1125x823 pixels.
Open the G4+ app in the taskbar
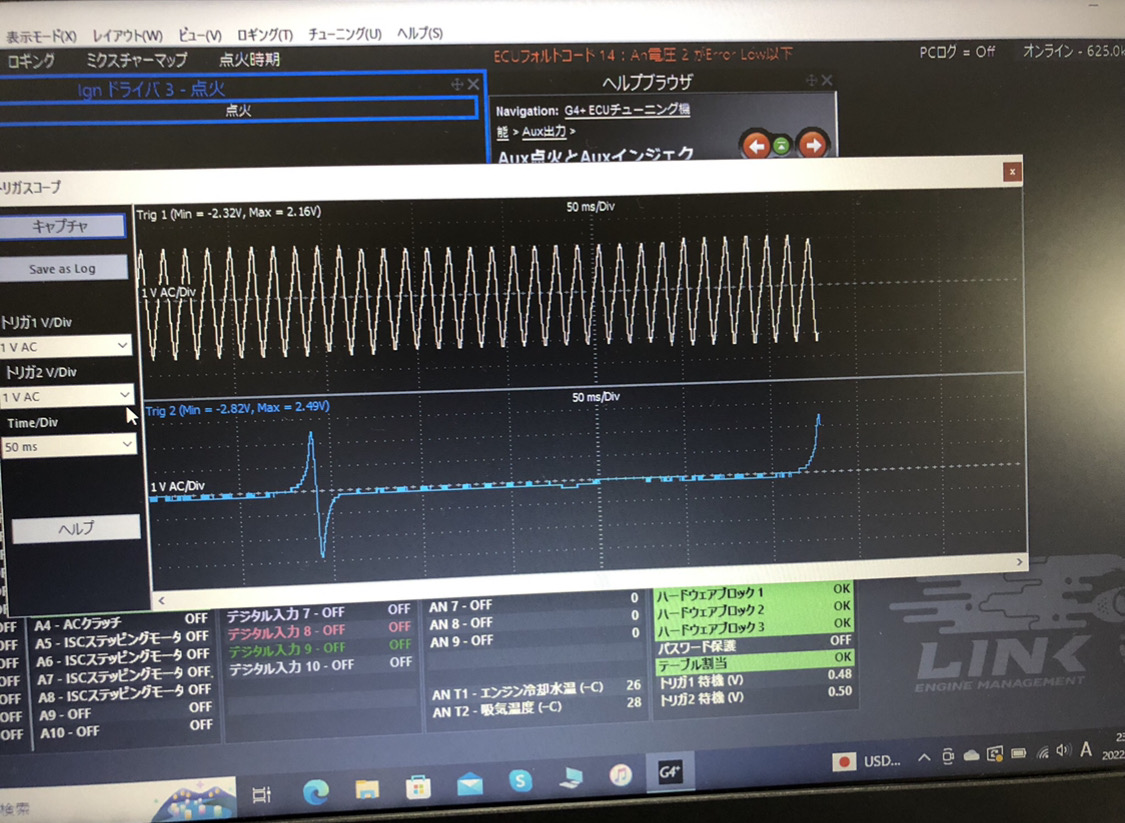[x=669, y=775]
